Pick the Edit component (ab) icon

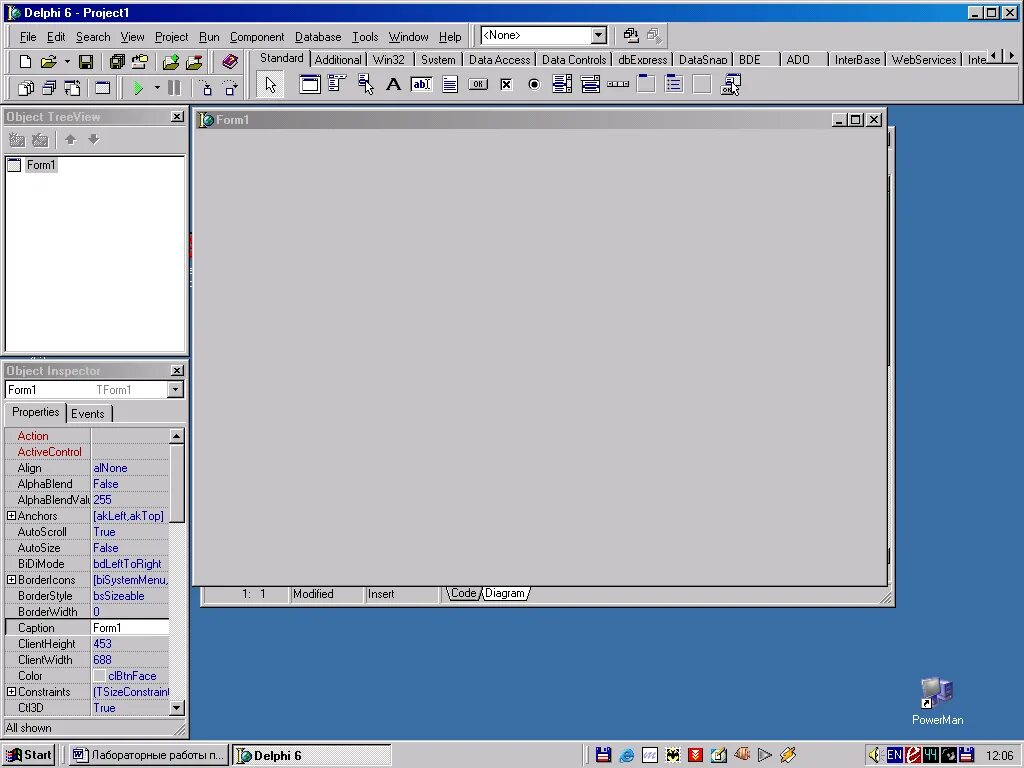click(421, 84)
